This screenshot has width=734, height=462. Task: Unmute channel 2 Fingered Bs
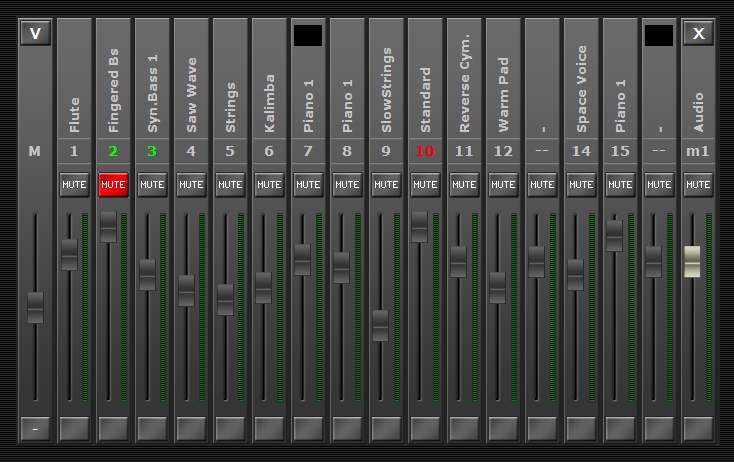coord(113,184)
